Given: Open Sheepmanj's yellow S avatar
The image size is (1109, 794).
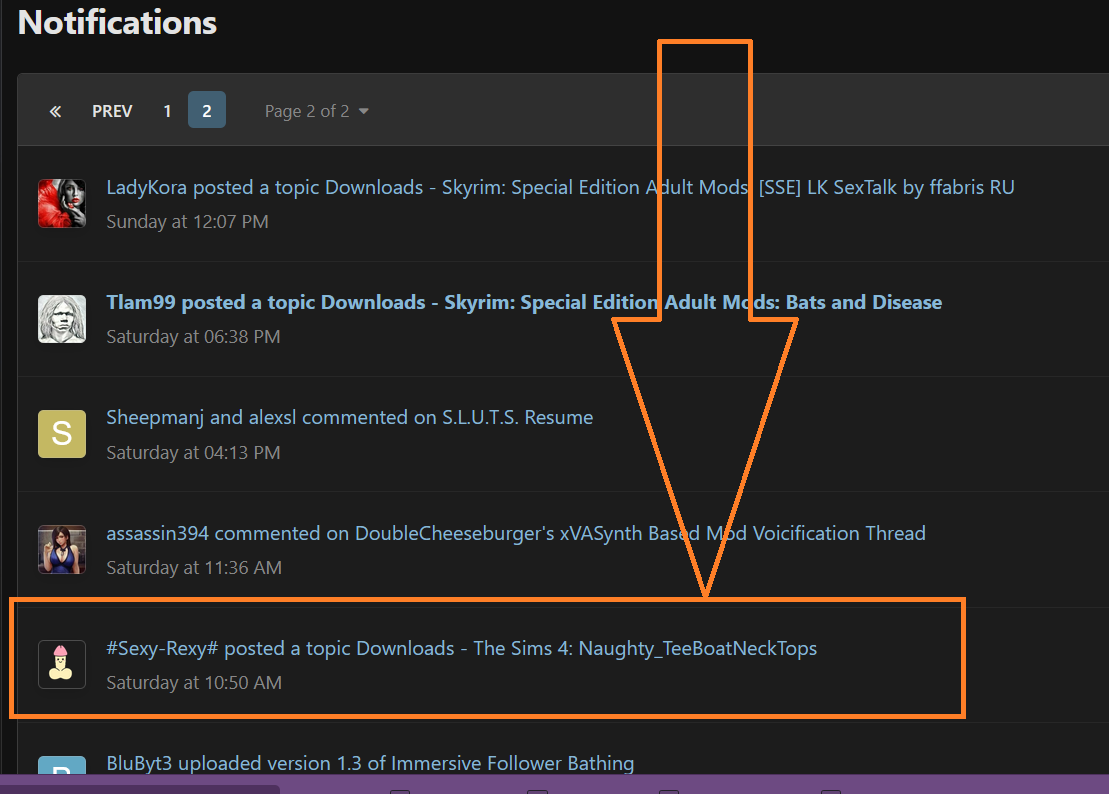Looking at the screenshot, I should coord(62,434).
